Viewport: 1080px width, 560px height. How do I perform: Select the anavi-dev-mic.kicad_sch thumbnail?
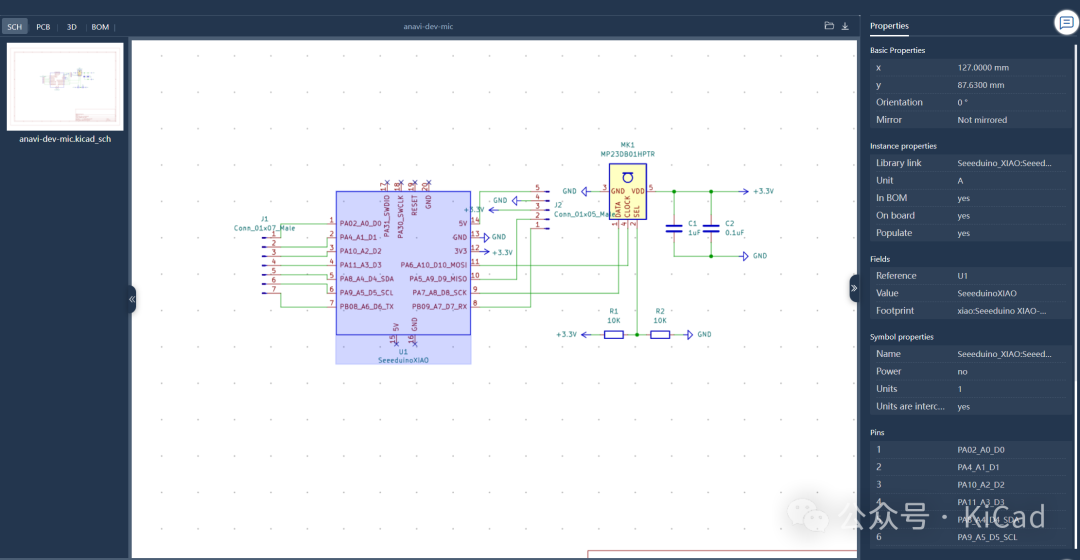(65, 87)
